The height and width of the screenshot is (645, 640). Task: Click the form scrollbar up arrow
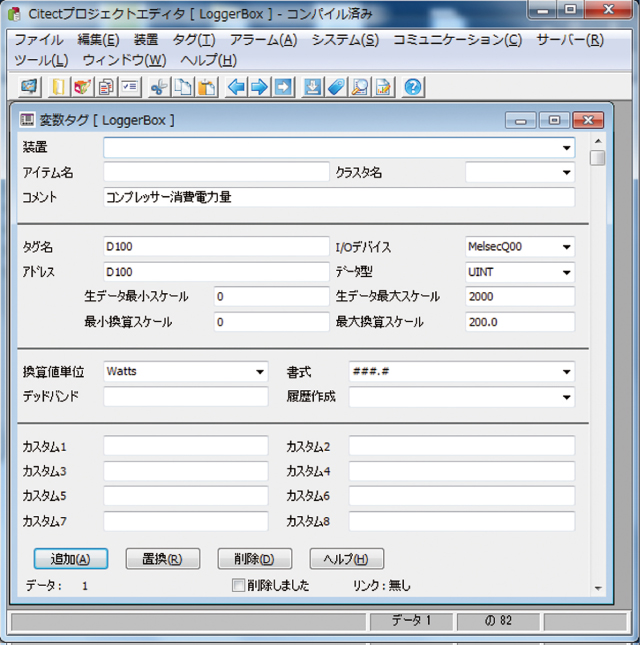coord(598,141)
